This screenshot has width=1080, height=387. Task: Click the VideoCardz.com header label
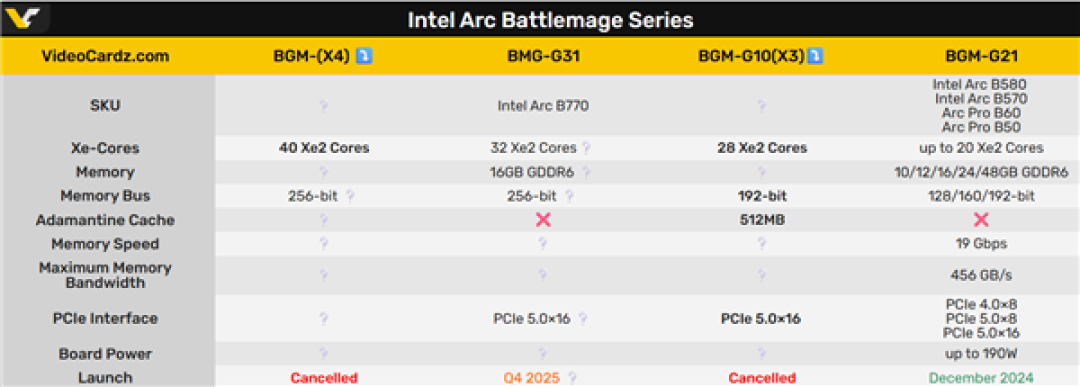[105, 56]
